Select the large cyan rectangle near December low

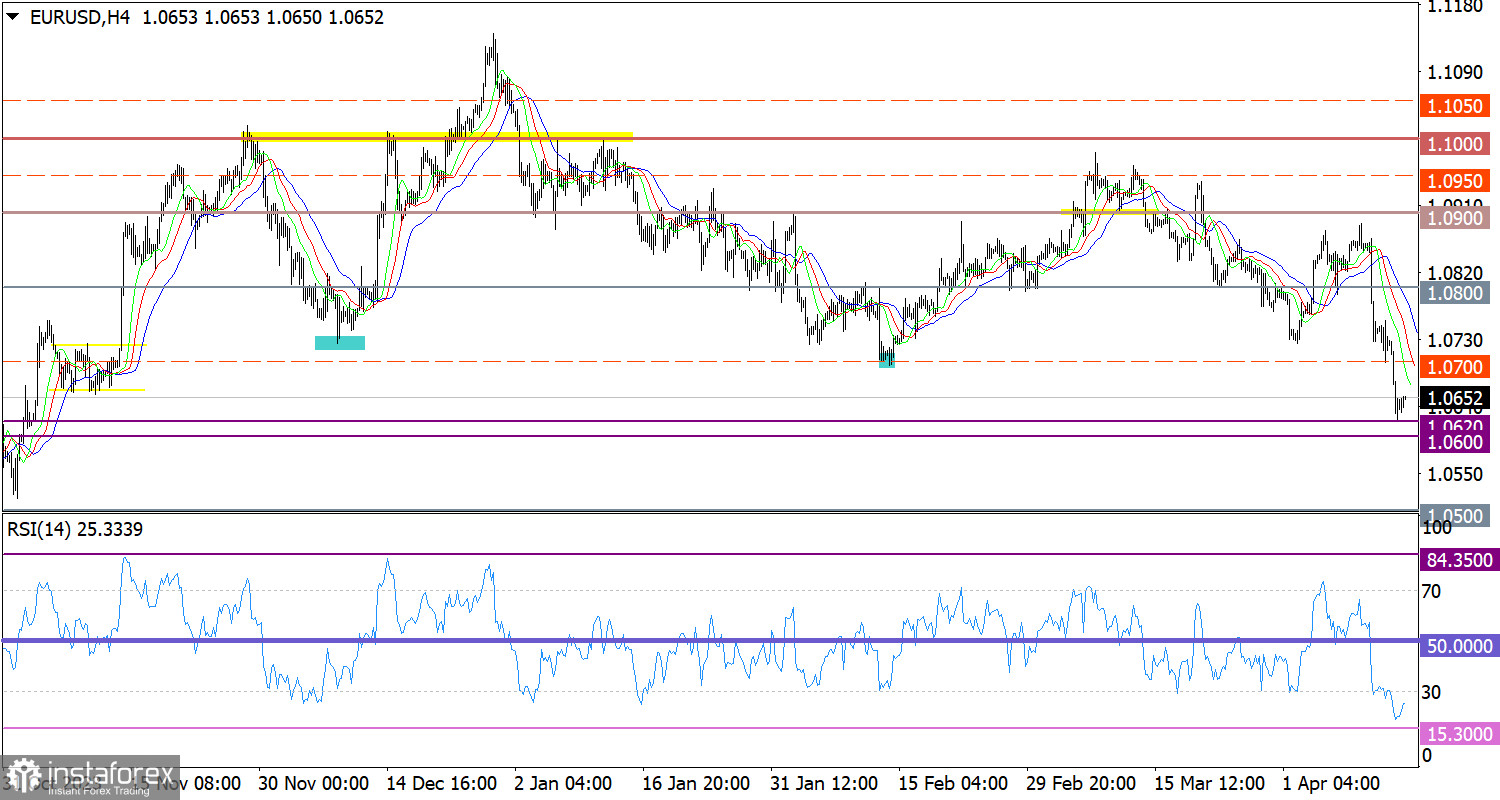340,342
